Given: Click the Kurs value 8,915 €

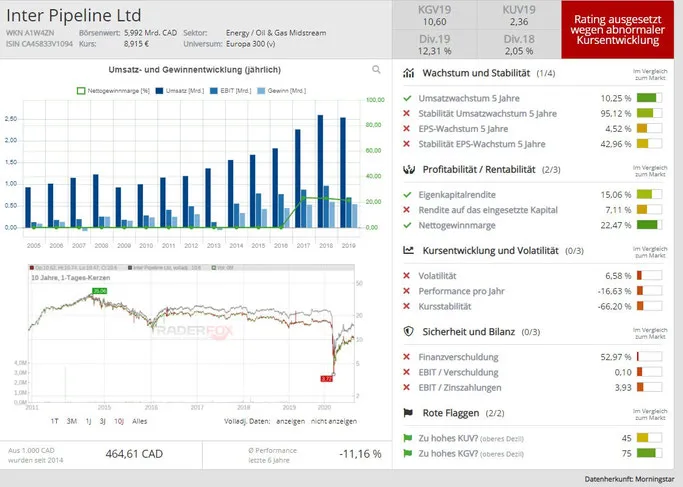Looking at the screenshot, I should (x=136, y=44).
